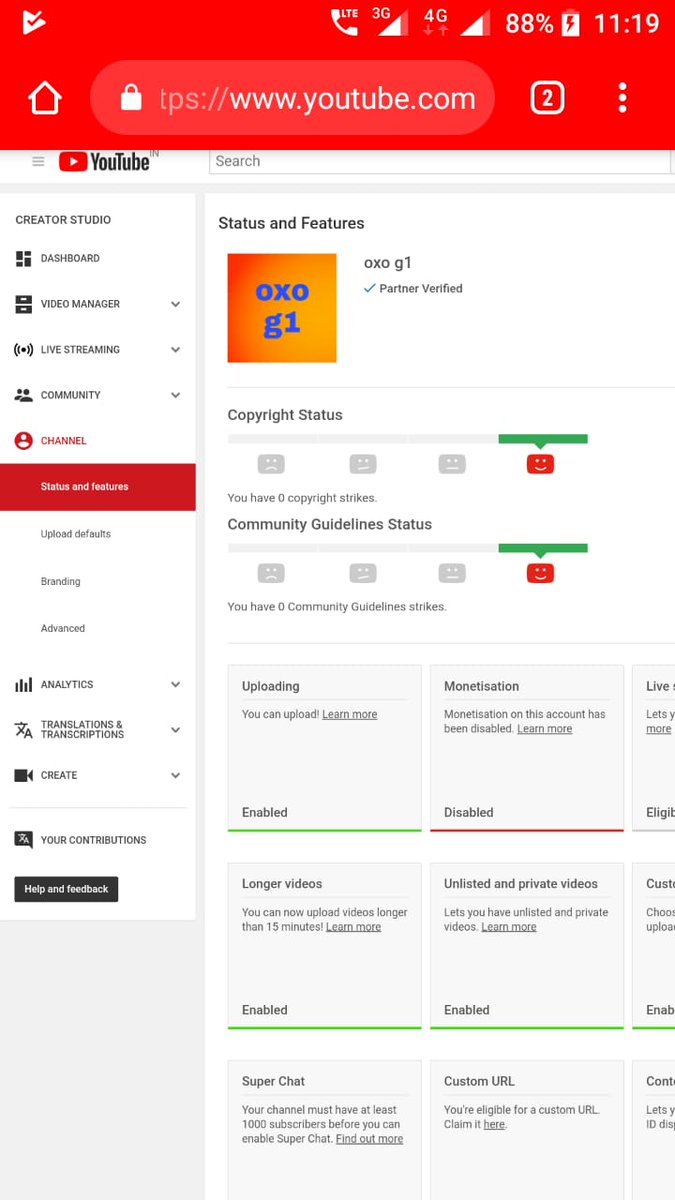Click the Enabled status in Longer videos card

coord(265,1010)
